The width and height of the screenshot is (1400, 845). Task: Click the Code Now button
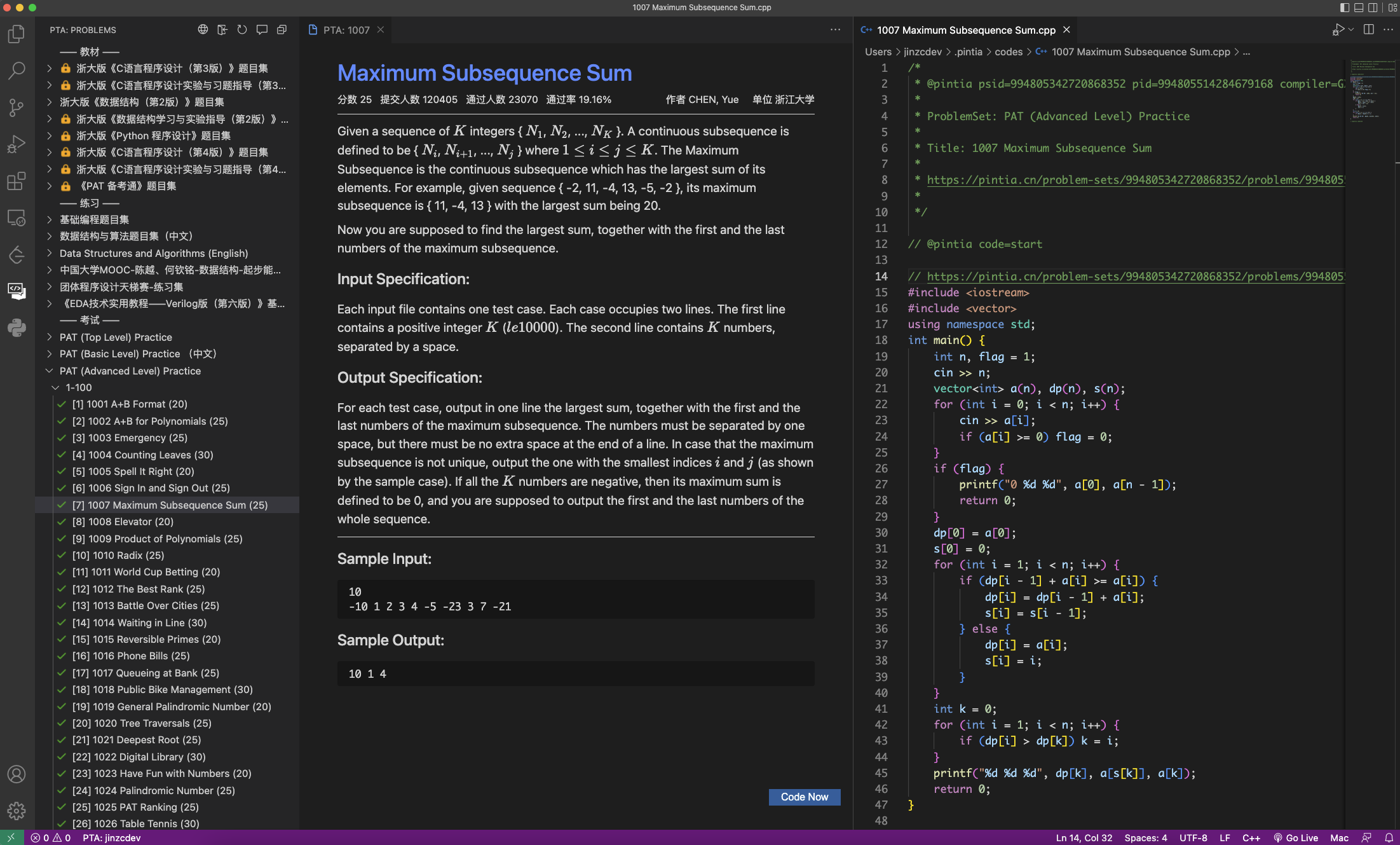point(804,797)
